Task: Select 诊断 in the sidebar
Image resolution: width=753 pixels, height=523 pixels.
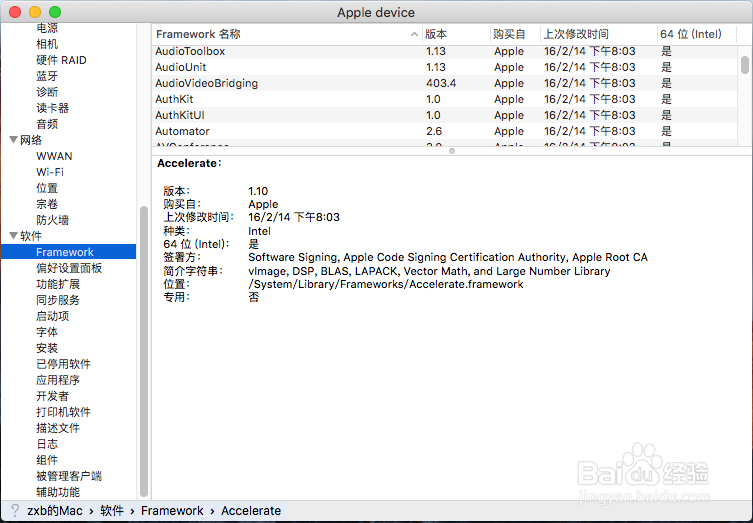Action: [47, 92]
